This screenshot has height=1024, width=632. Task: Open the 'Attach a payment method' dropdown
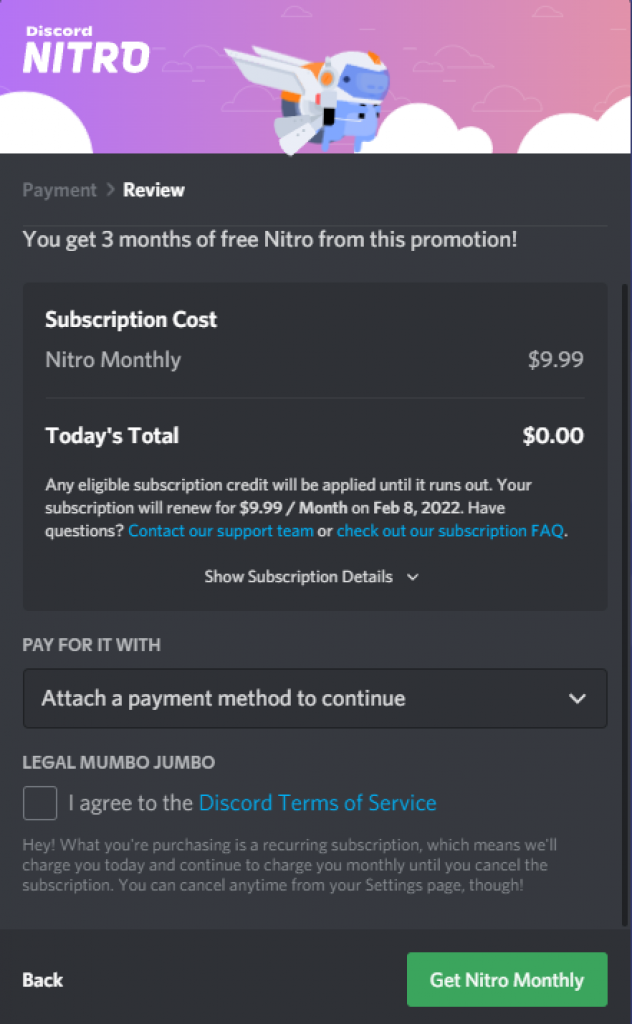[x=314, y=698]
